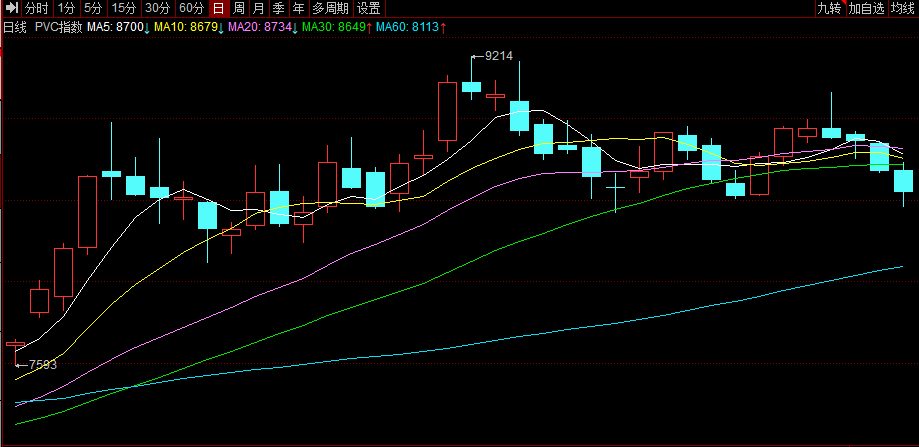The image size is (919, 447).
Task: Click the PVC指数 title
Action: (58, 27)
